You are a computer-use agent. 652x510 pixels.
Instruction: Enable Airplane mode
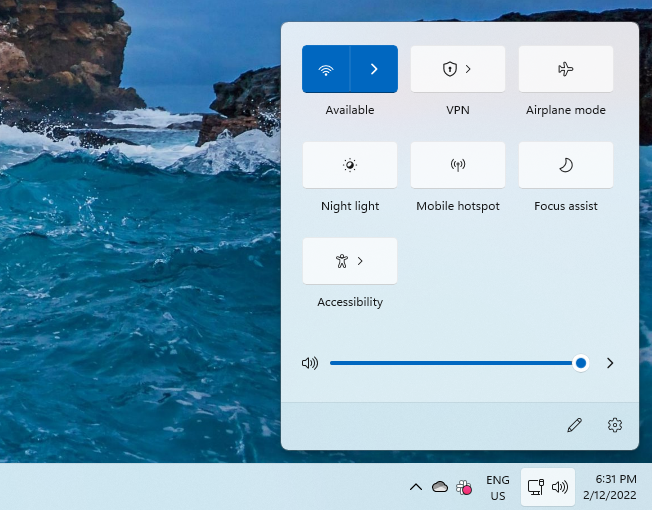click(566, 69)
